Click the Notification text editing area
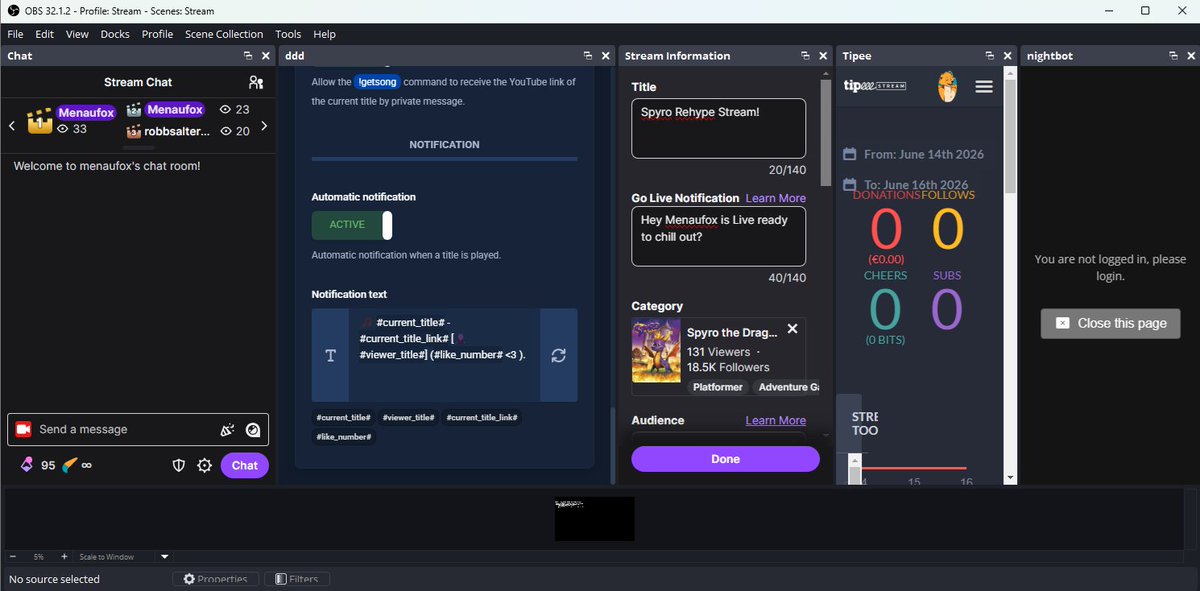1200x591 pixels. pos(444,355)
